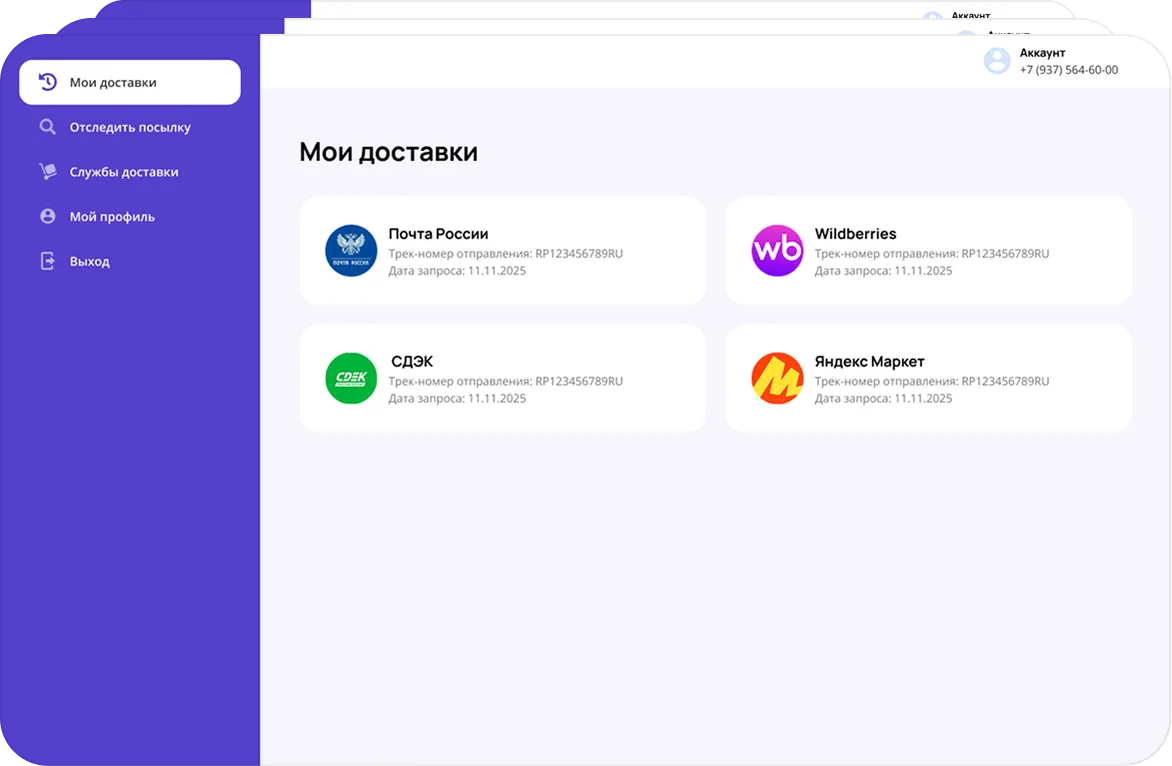Click Дата запроса in СДЭК card
The width and height of the screenshot is (1172, 766).
457,398
